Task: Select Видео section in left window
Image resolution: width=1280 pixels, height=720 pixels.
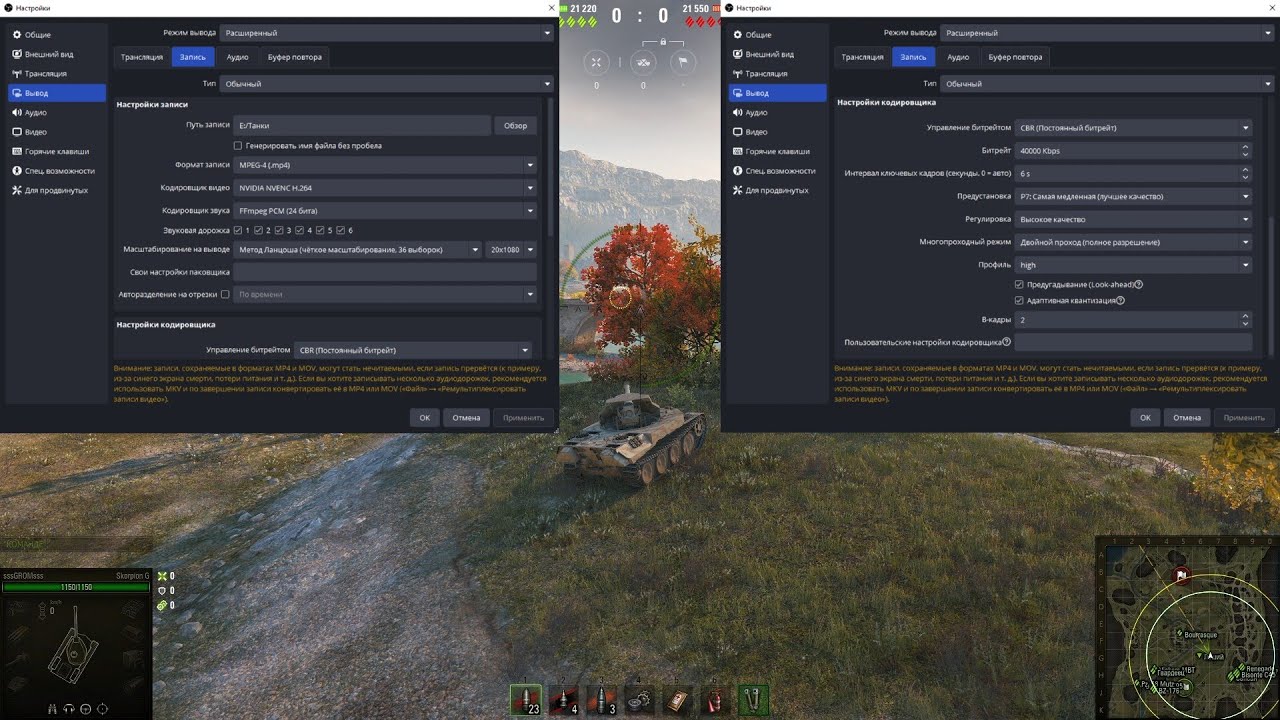Action: coord(57,132)
